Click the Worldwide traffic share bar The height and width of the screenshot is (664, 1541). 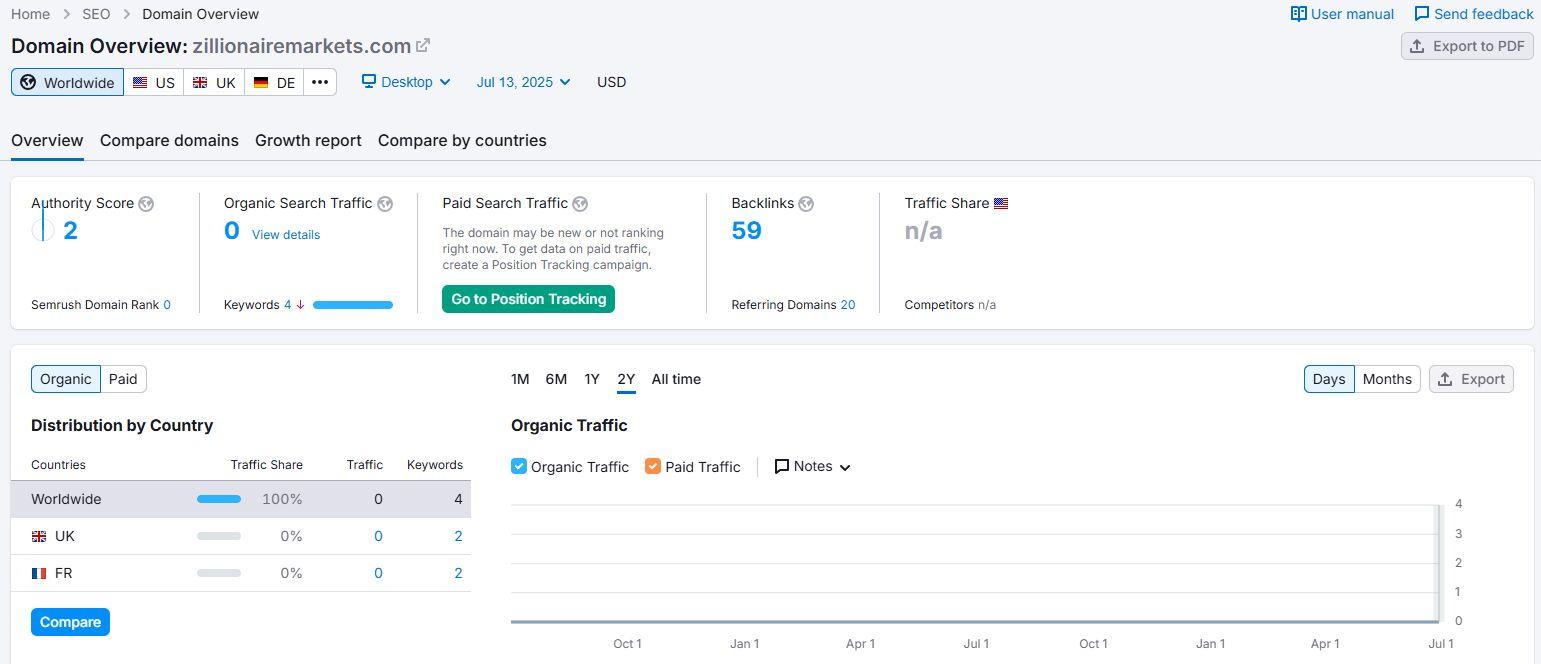coord(219,499)
